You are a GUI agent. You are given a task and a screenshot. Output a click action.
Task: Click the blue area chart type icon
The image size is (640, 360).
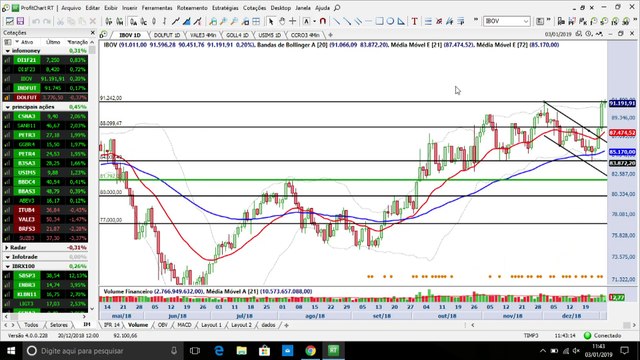187,21
